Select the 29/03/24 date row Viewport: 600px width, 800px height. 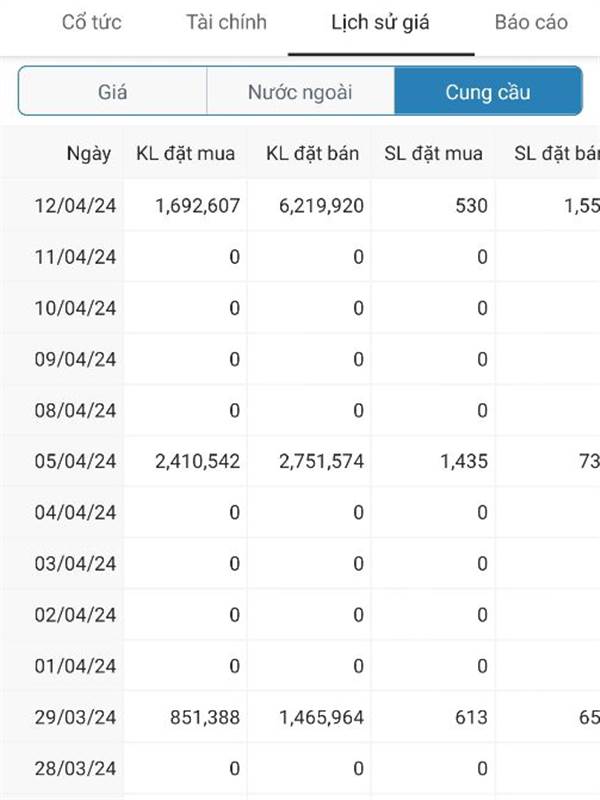click(x=300, y=717)
